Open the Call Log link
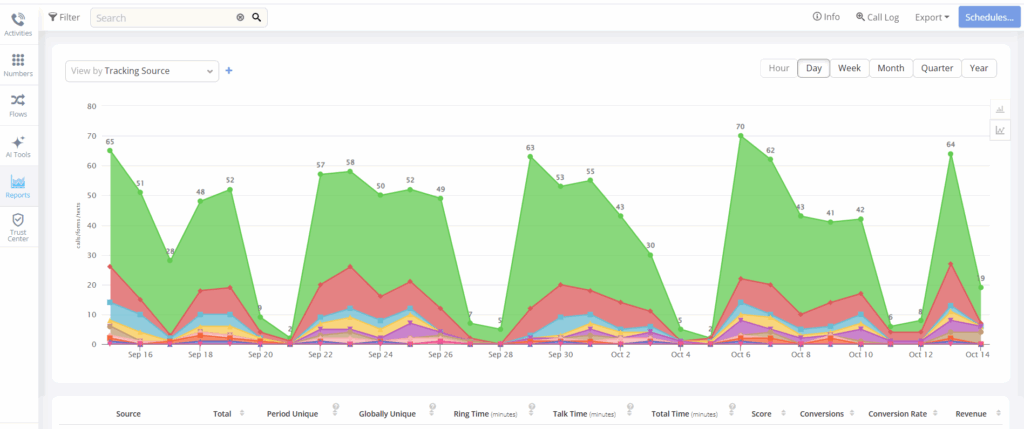 [877, 17]
